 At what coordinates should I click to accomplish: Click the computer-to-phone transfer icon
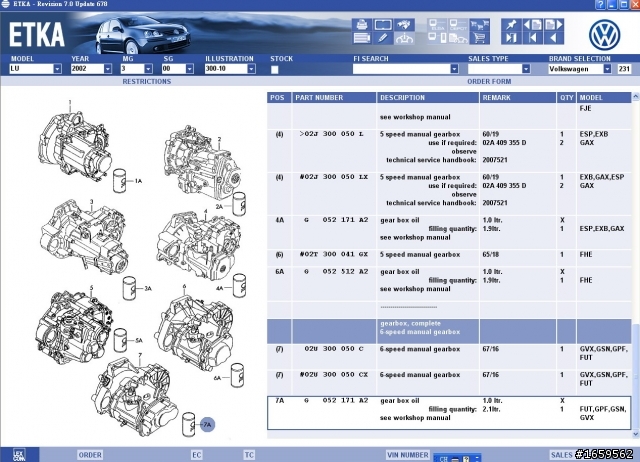[x=438, y=38]
